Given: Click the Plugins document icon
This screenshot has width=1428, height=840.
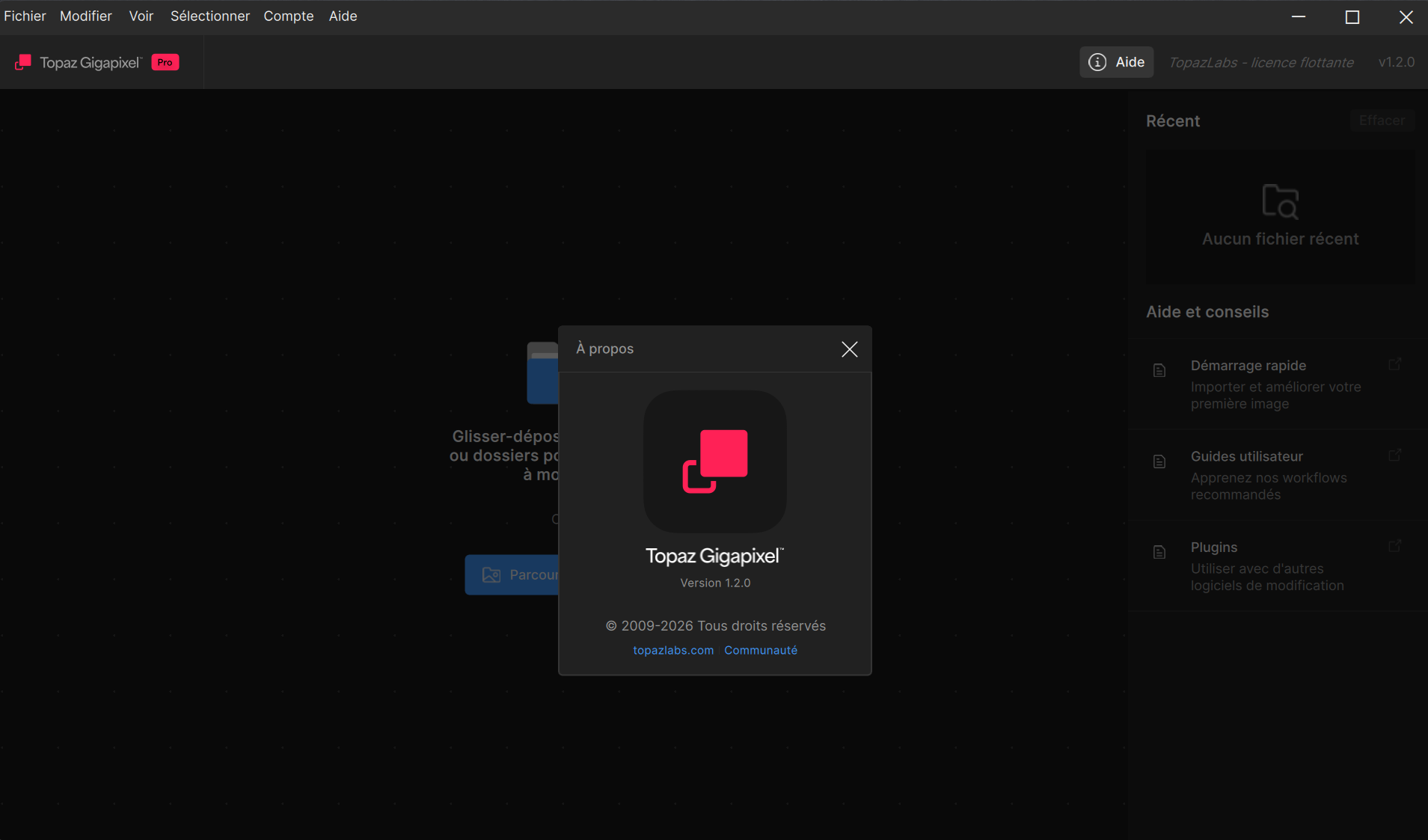Looking at the screenshot, I should coord(1159,552).
